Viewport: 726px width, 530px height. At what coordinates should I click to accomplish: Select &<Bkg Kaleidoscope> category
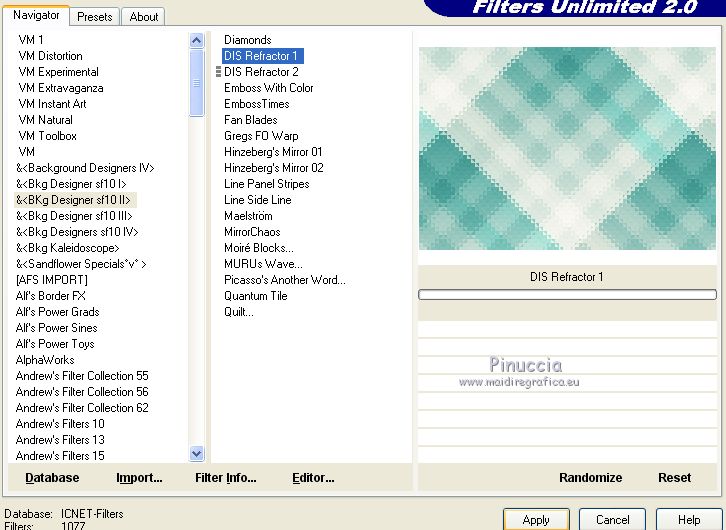coord(68,248)
